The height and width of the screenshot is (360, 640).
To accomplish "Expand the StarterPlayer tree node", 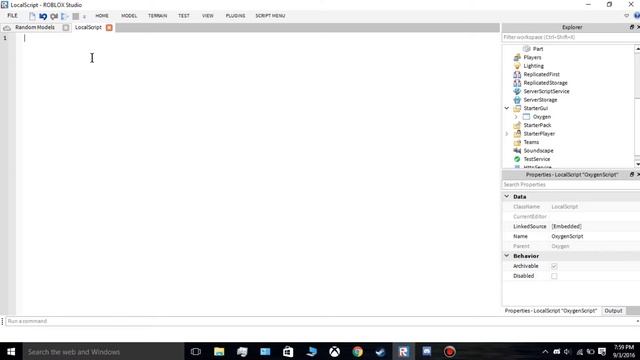I will (507, 134).
